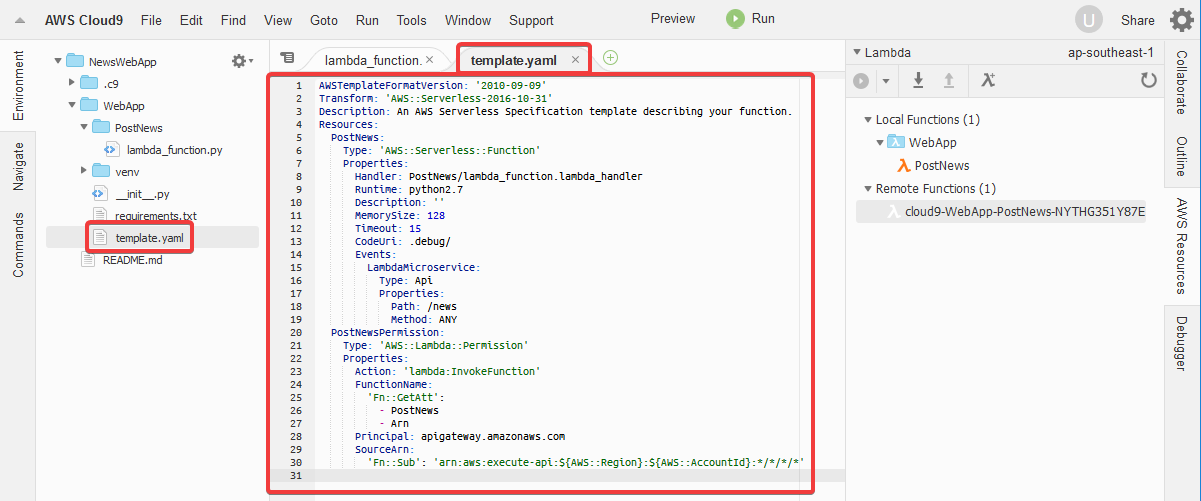
Task: Open the Tools menu
Action: coord(411,20)
